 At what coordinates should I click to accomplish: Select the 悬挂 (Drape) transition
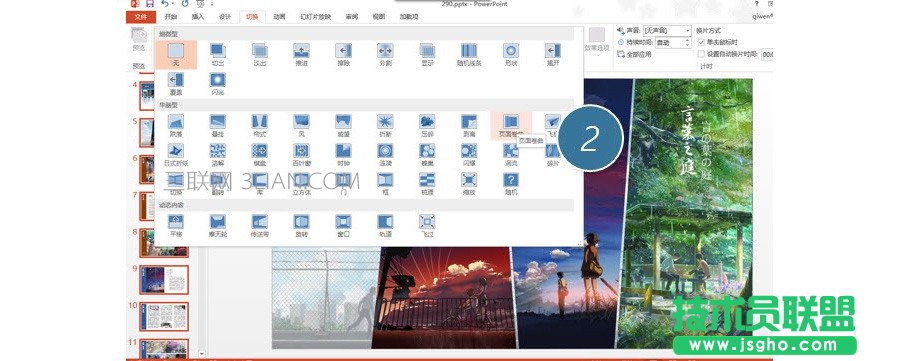218,126
